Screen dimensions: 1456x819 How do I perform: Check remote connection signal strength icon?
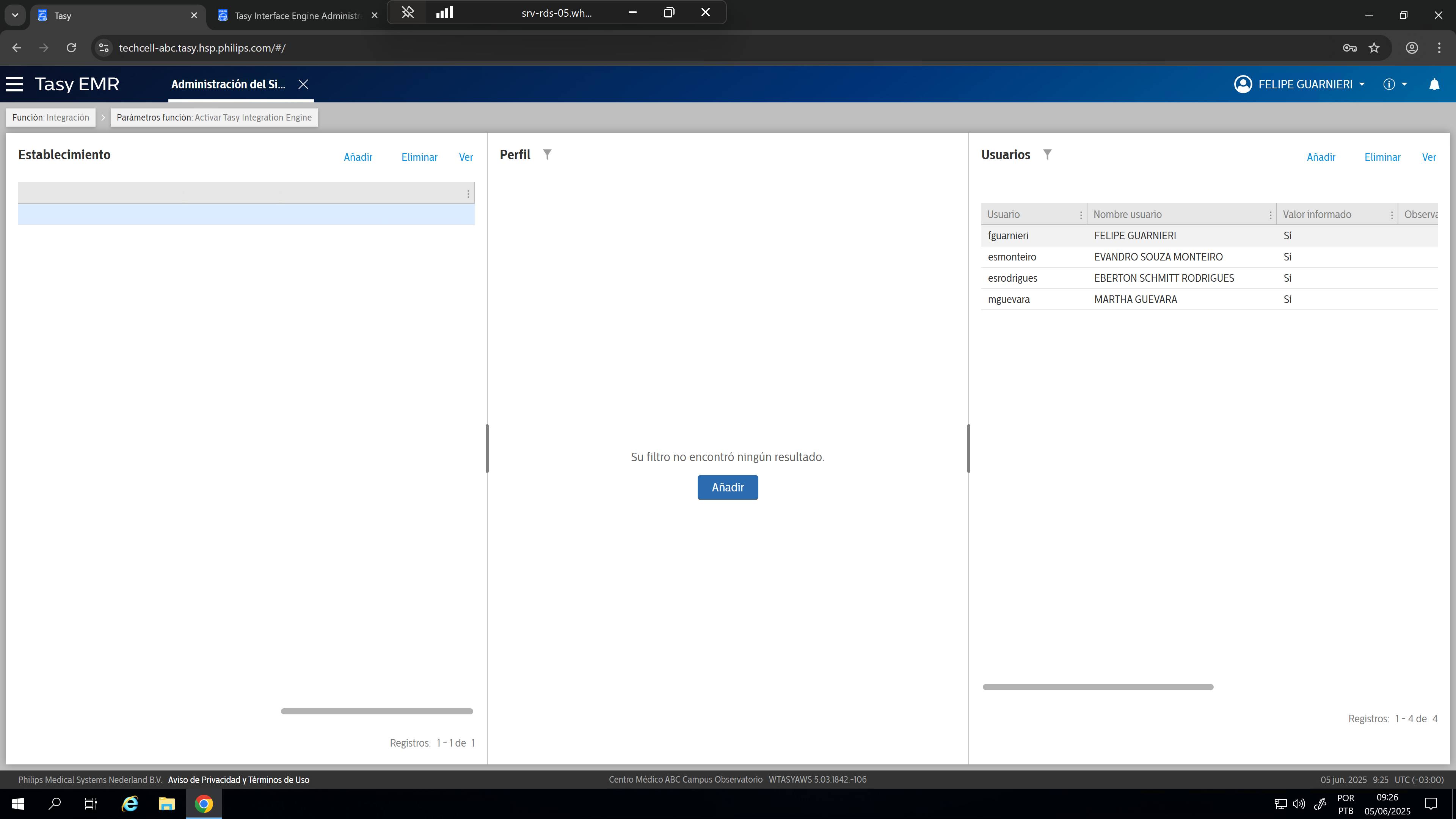[x=445, y=13]
